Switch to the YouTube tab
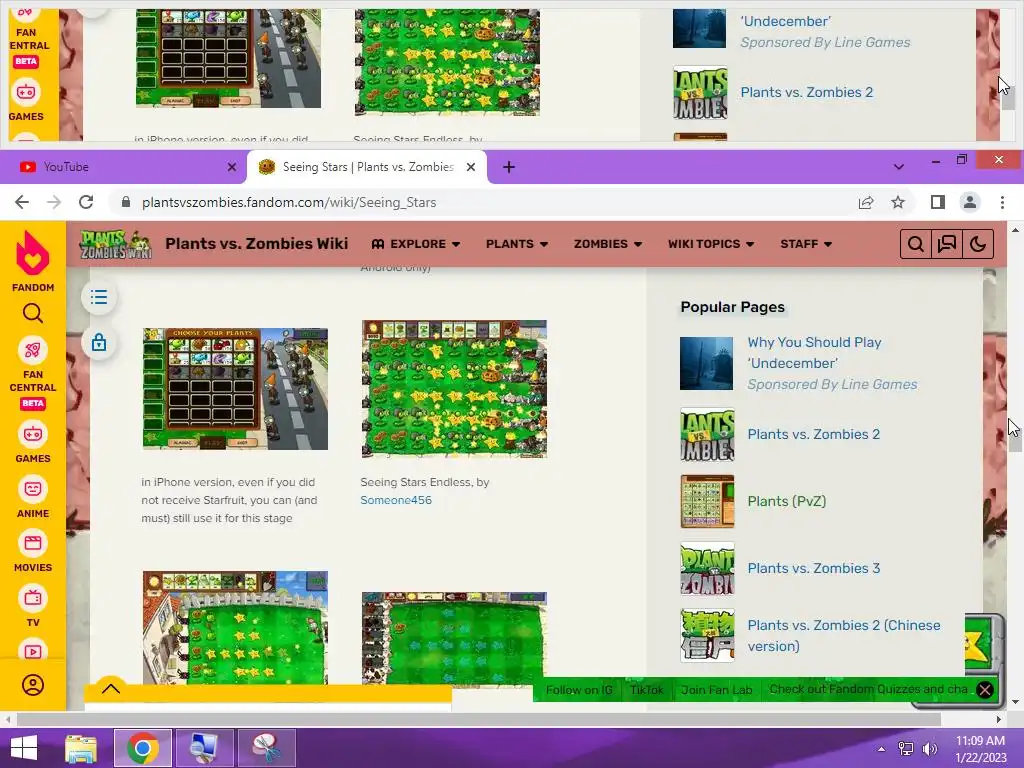The height and width of the screenshot is (768, 1024). click(124, 167)
